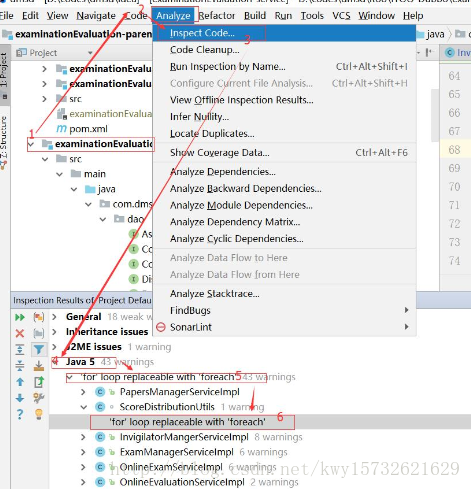Collapse the main folder in project tree
This screenshot has width=471, height=489.
[60, 174]
